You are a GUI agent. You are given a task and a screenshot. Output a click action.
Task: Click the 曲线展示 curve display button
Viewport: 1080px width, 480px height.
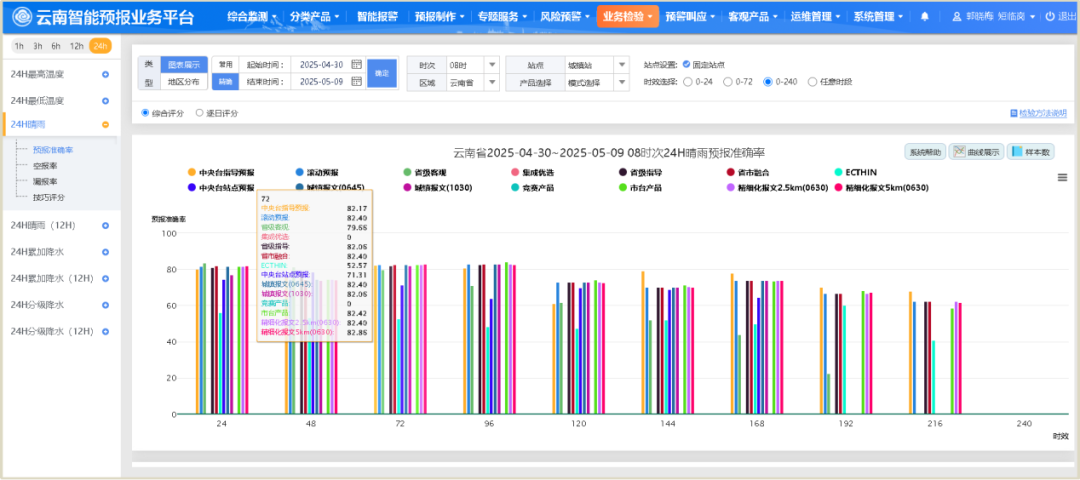975,152
